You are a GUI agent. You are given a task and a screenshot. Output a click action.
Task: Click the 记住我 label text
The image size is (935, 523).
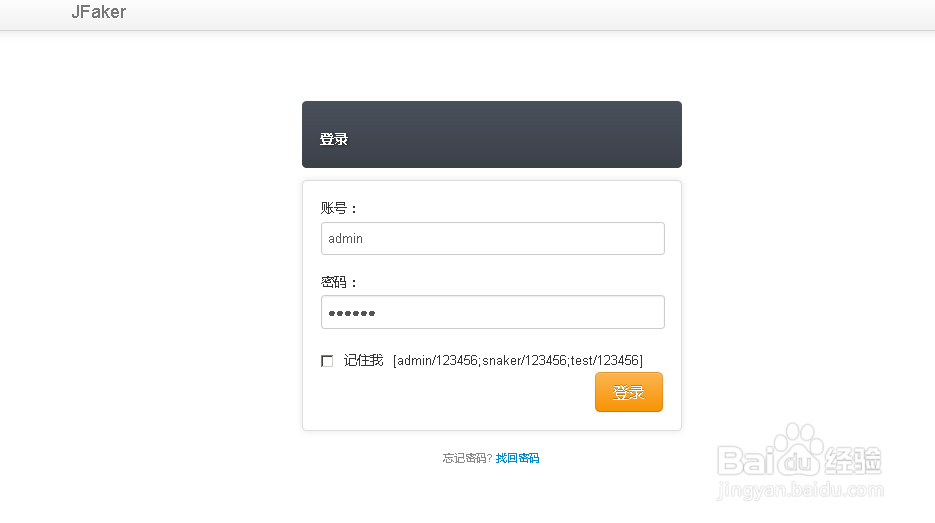363,360
